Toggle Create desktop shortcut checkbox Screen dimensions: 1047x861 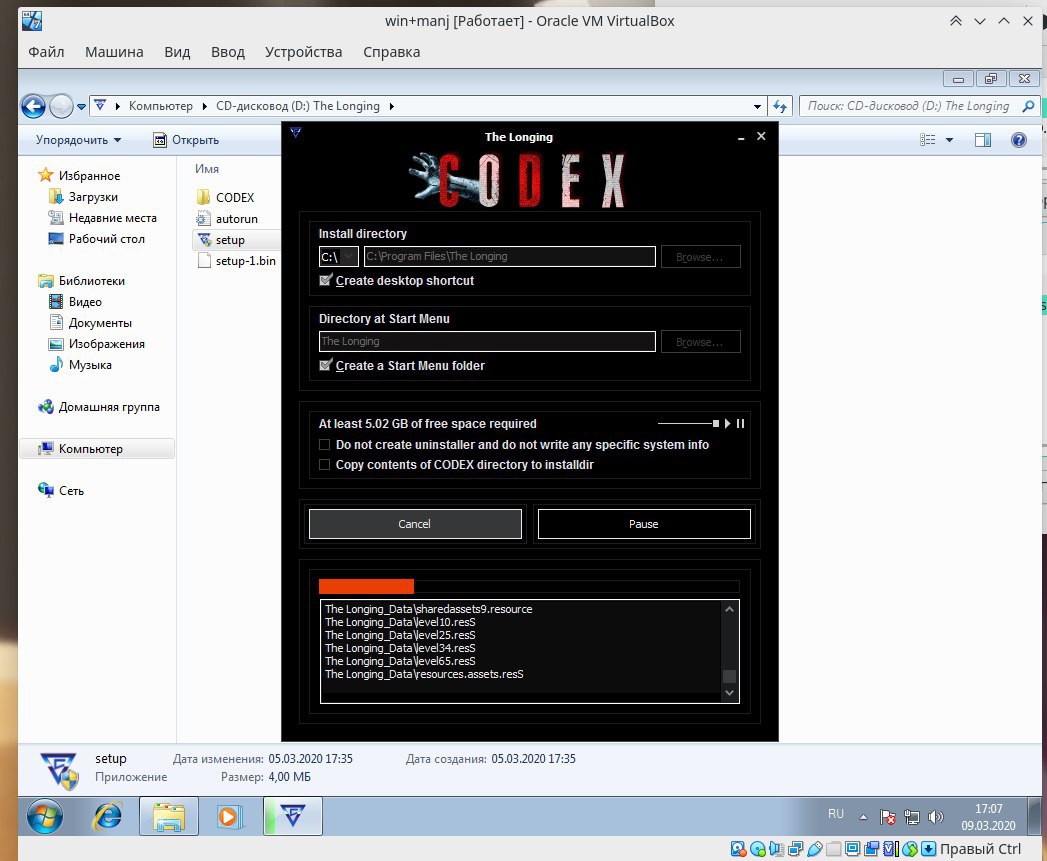pos(325,280)
